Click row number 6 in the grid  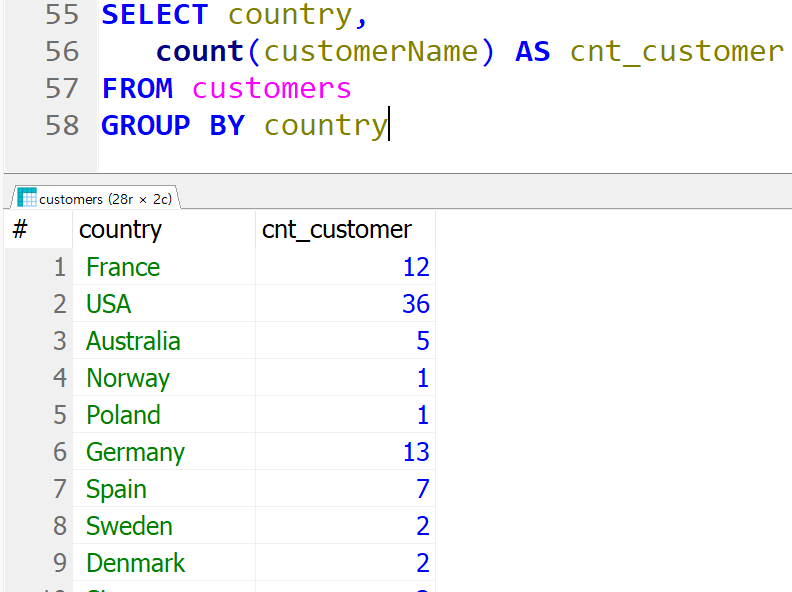pos(60,452)
